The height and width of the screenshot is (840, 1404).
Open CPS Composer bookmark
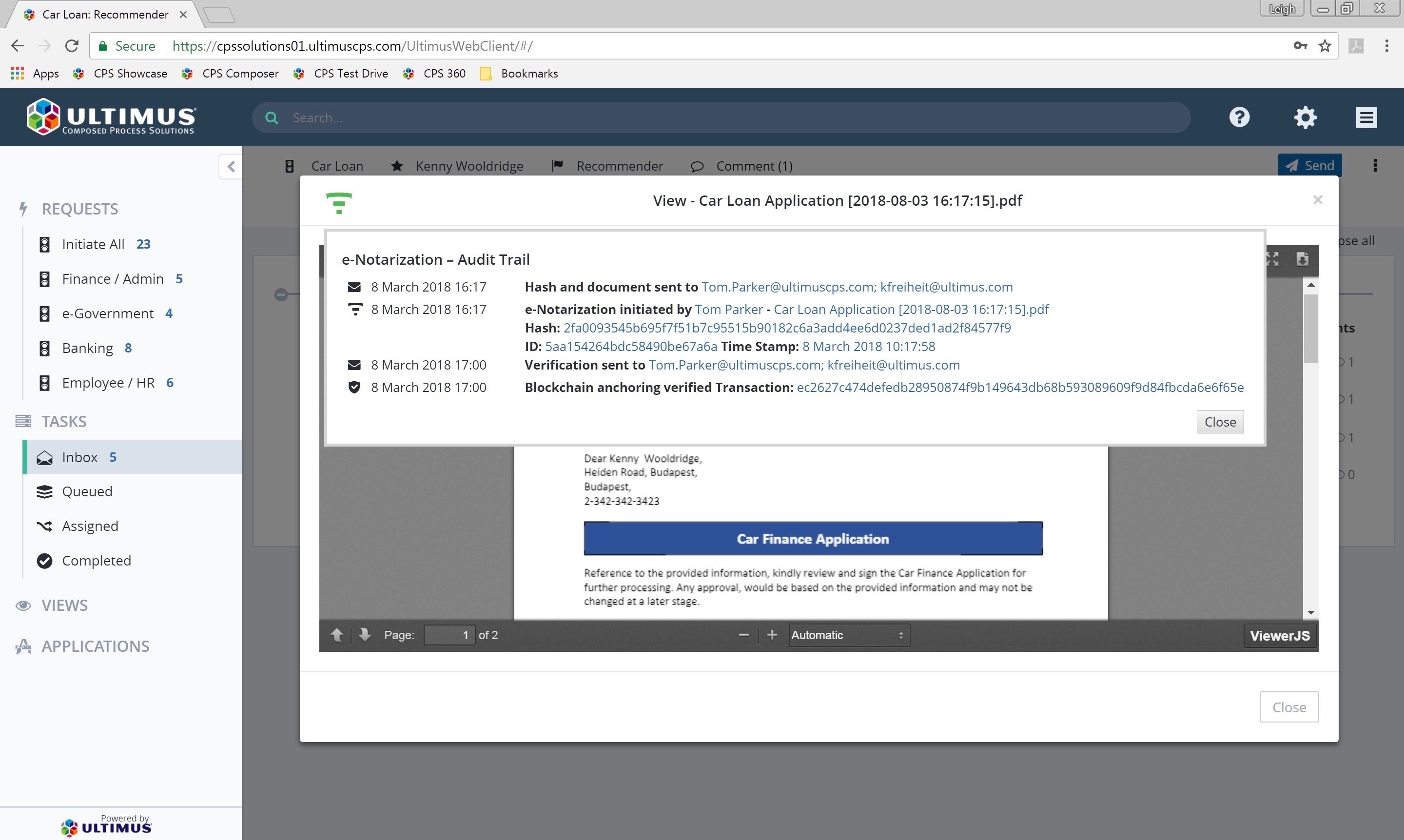pos(230,74)
